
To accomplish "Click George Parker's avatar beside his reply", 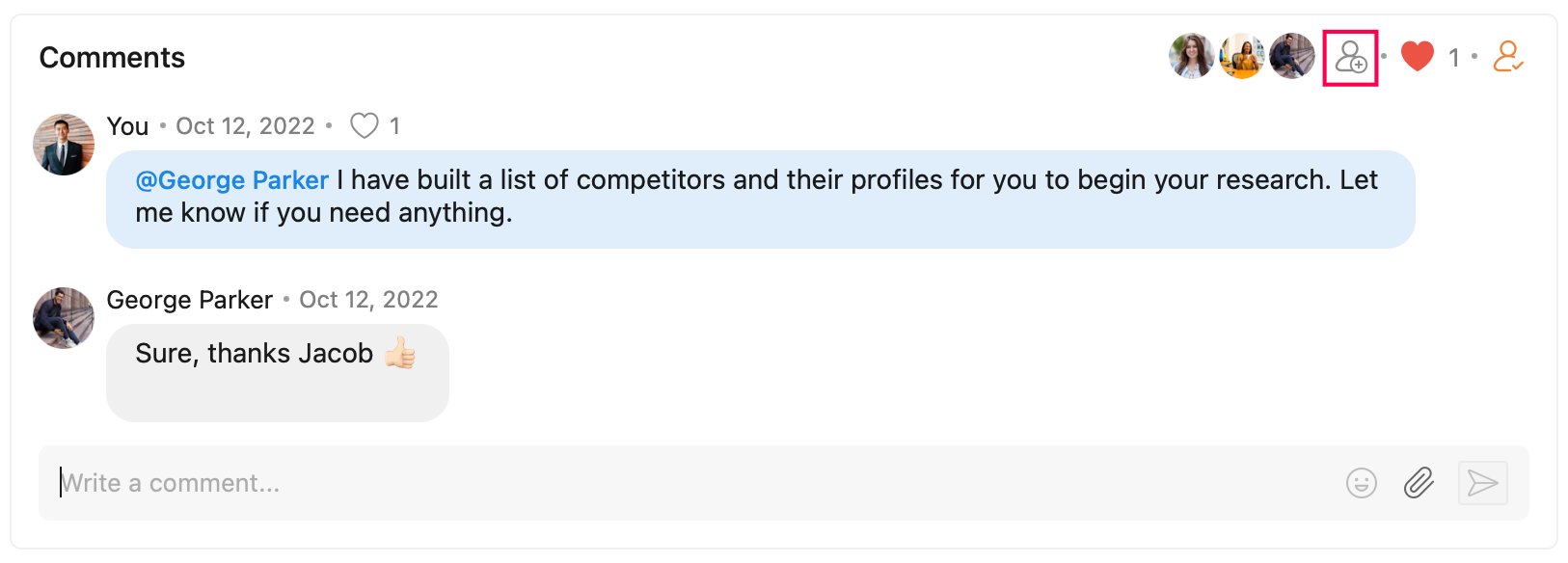I will [x=64, y=318].
